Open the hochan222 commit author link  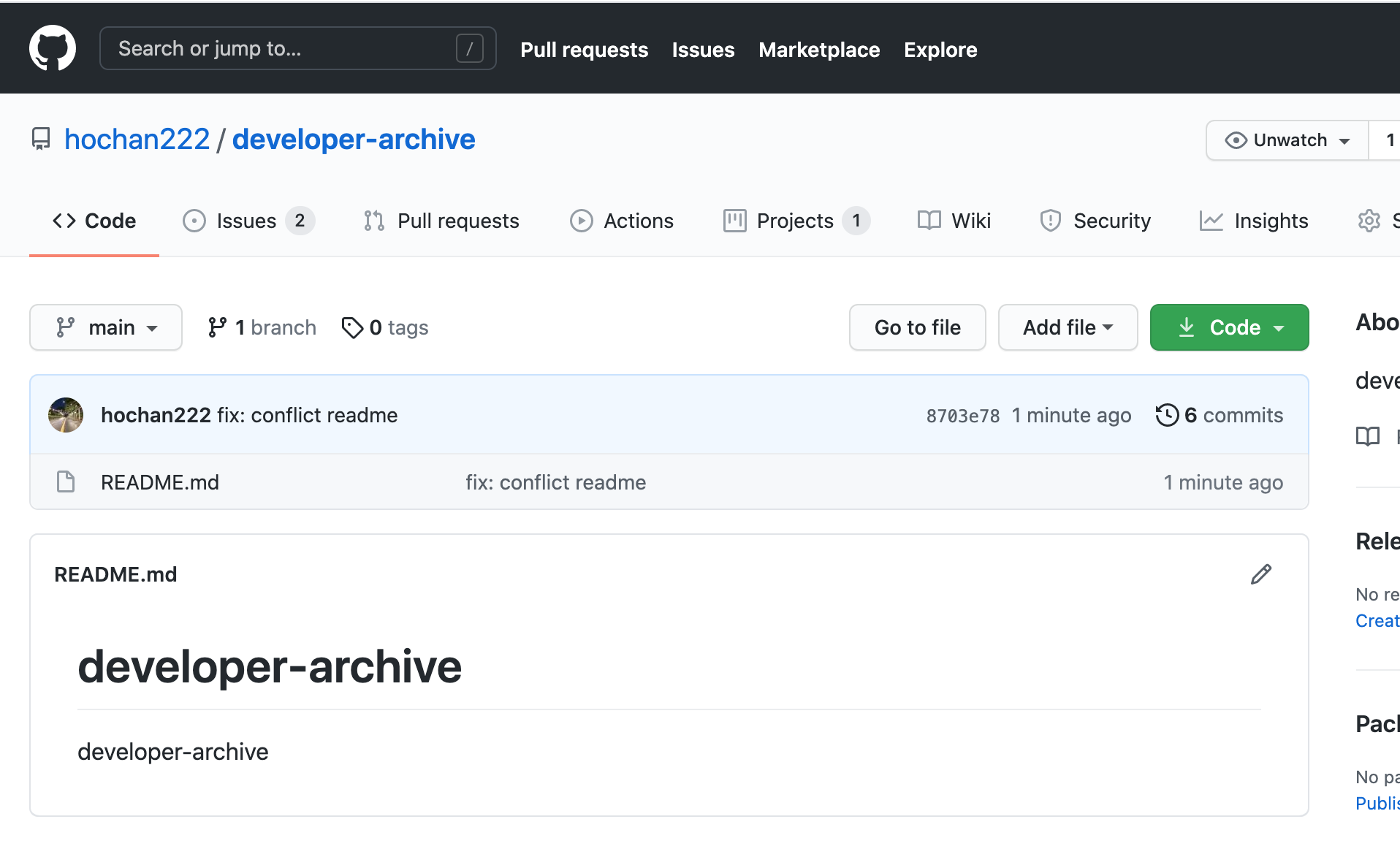coord(156,415)
